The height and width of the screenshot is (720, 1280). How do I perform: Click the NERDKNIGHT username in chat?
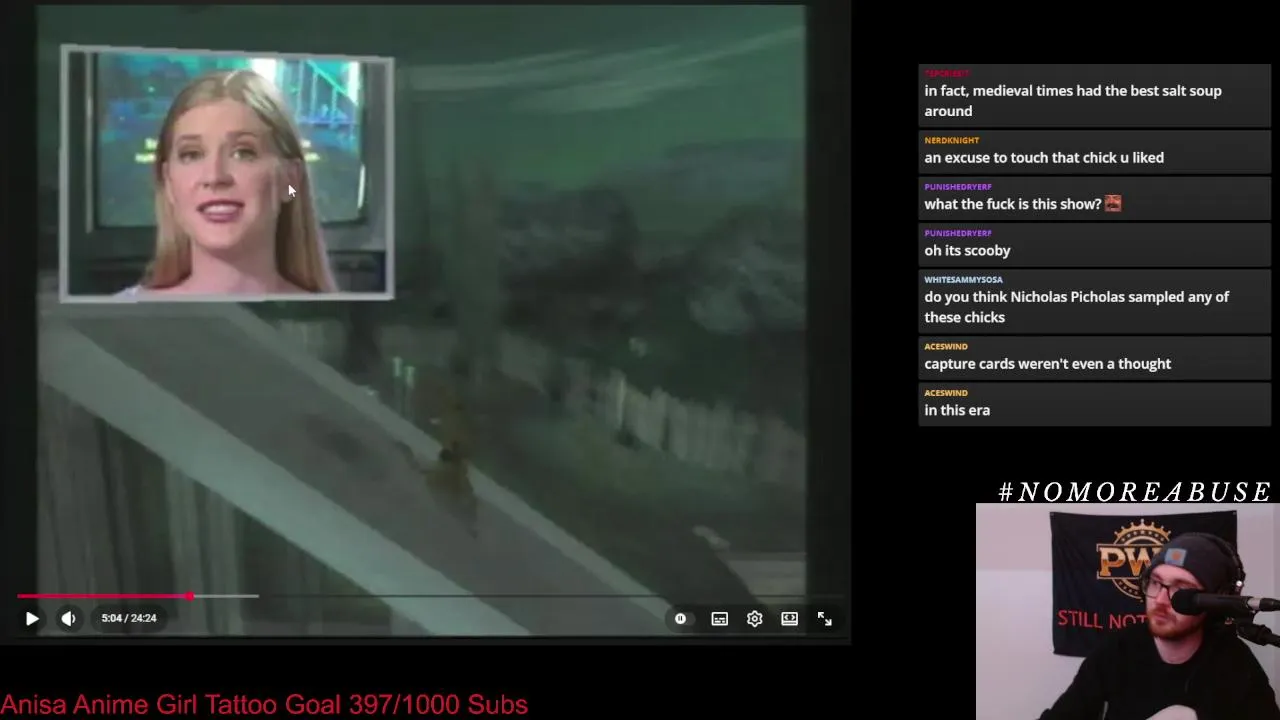click(x=952, y=141)
